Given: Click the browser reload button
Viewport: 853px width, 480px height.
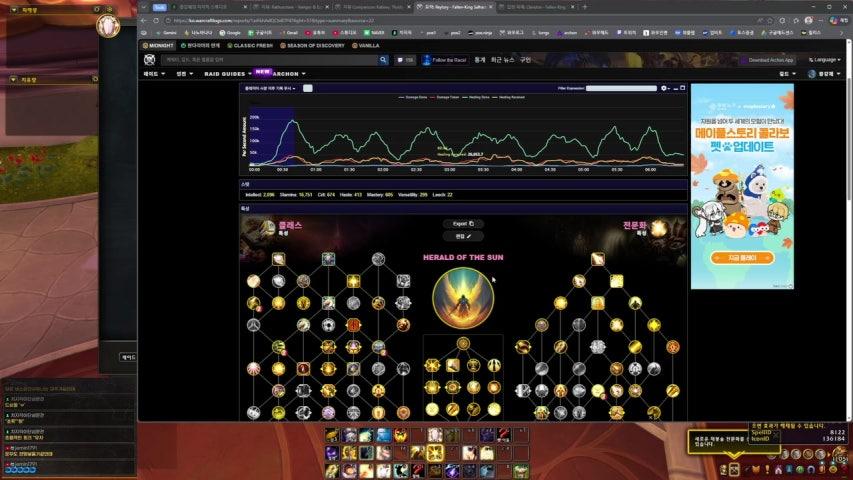Looking at the screenshot, I should pos(156,20).
